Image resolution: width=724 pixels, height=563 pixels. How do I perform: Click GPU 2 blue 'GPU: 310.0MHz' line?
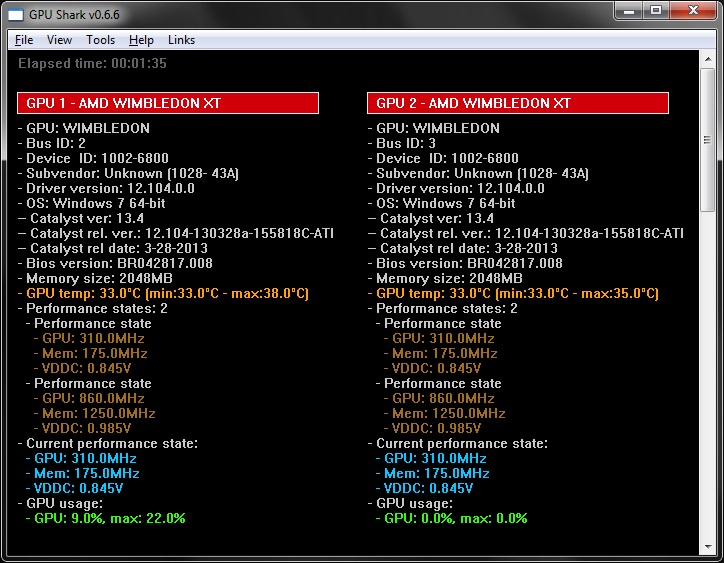click(431, 459)
